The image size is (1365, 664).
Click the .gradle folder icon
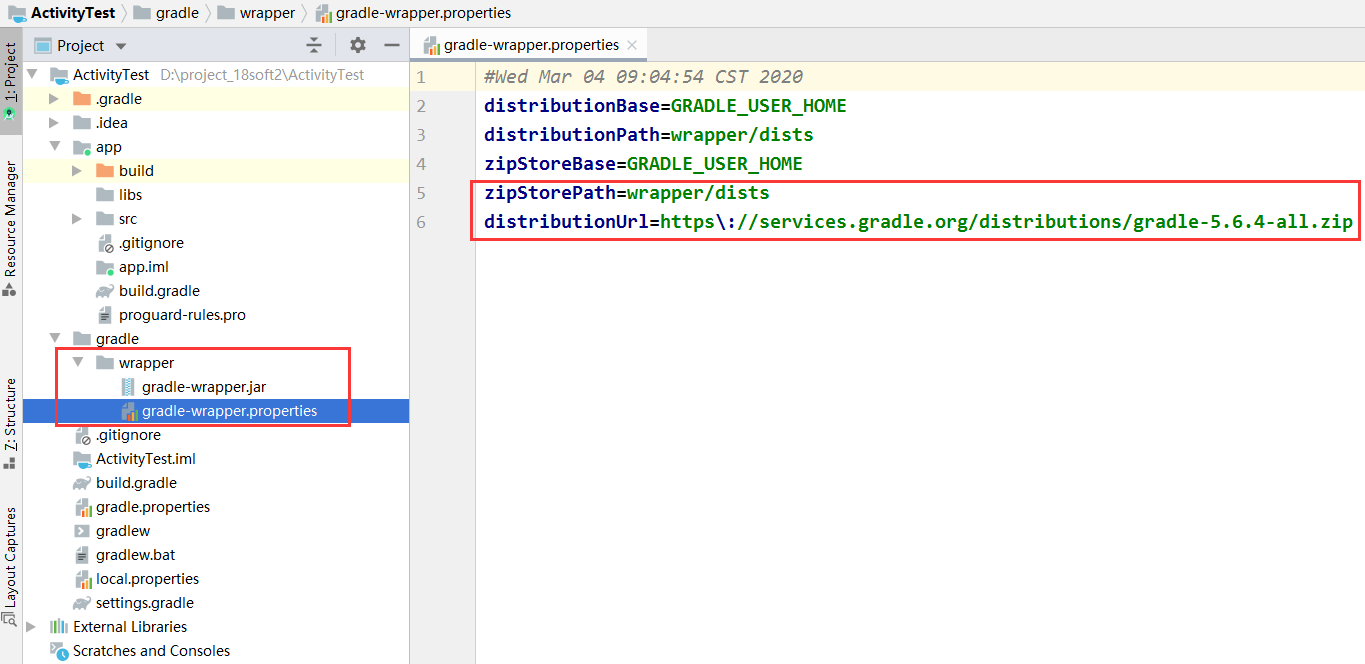point(82,99)
